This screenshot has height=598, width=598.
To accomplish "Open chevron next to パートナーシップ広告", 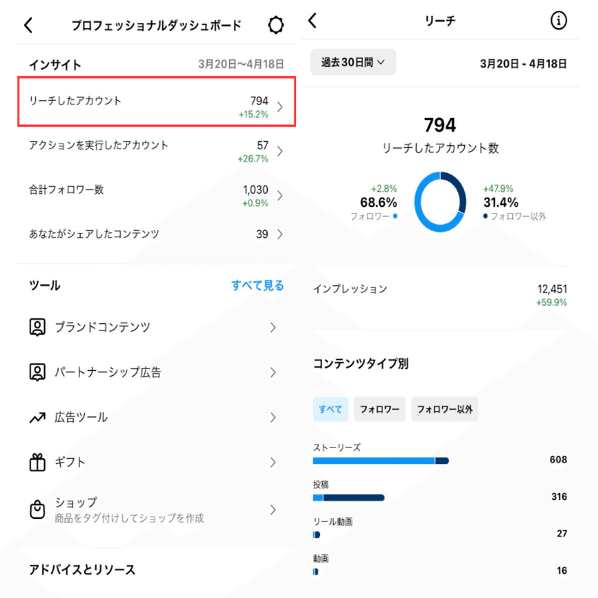I will click(x=273, y=372).
